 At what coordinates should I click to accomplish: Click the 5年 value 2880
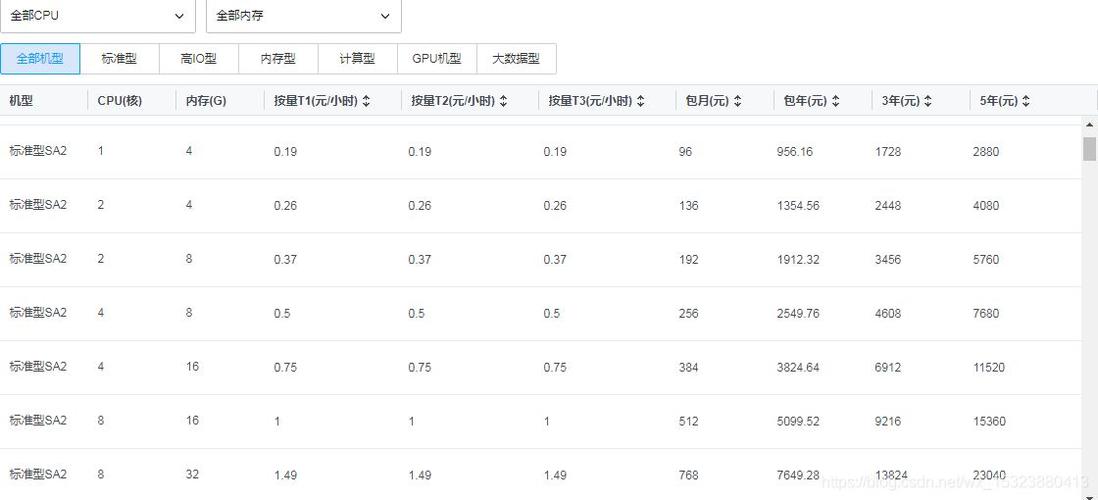(986, 151)
